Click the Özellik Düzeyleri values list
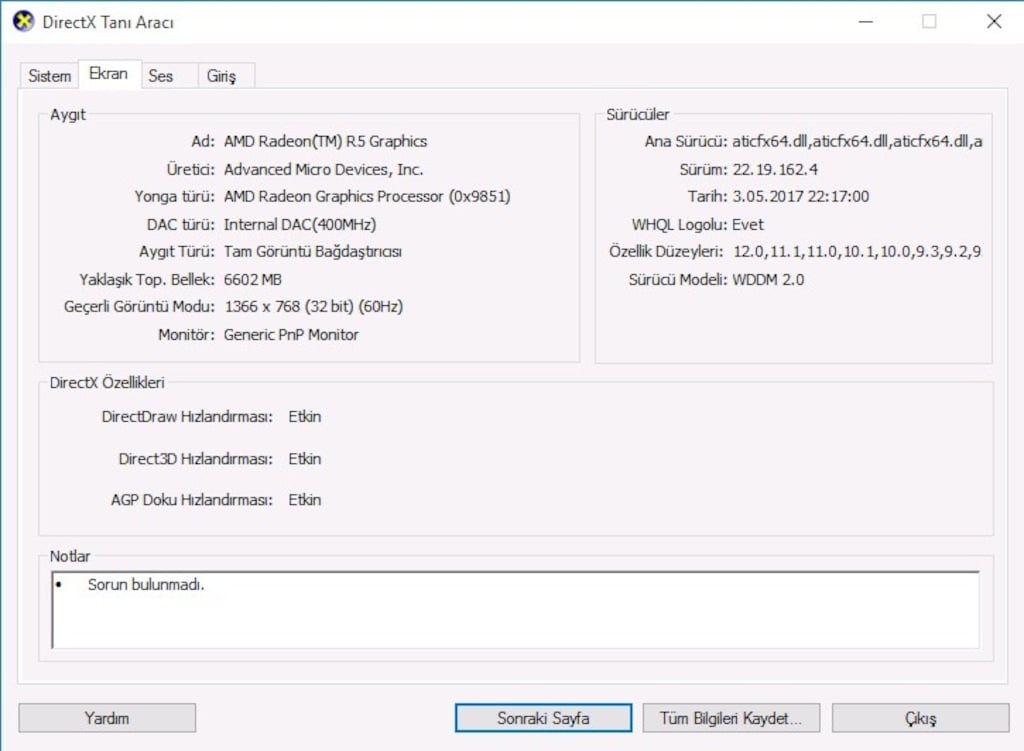The image size is (1024, 751). click(x=857, y=252)
